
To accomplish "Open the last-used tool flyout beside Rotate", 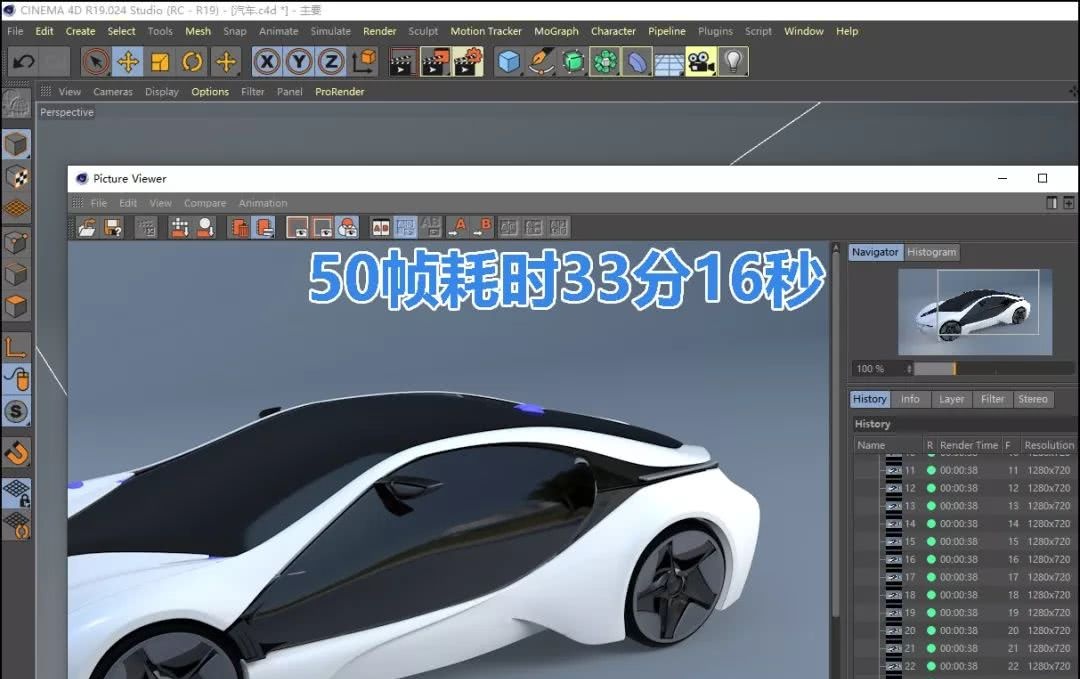I will 225,62.
